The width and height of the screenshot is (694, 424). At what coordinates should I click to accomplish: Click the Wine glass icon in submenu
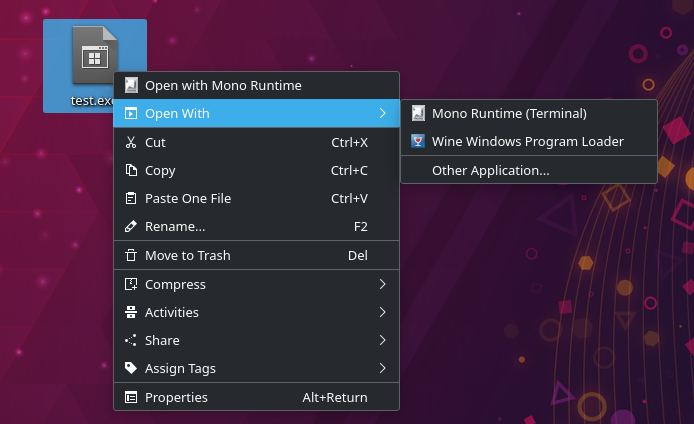point(418,141)
